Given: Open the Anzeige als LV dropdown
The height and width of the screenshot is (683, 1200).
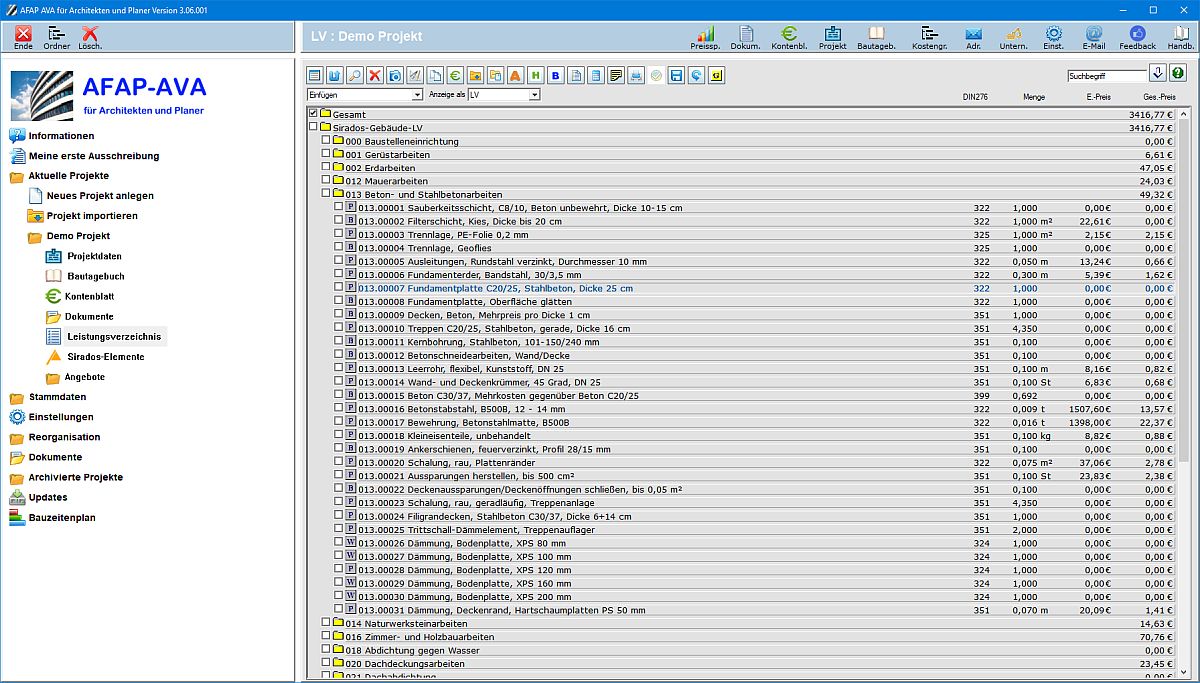Looking at the screenshot, I should coord(504,94).
